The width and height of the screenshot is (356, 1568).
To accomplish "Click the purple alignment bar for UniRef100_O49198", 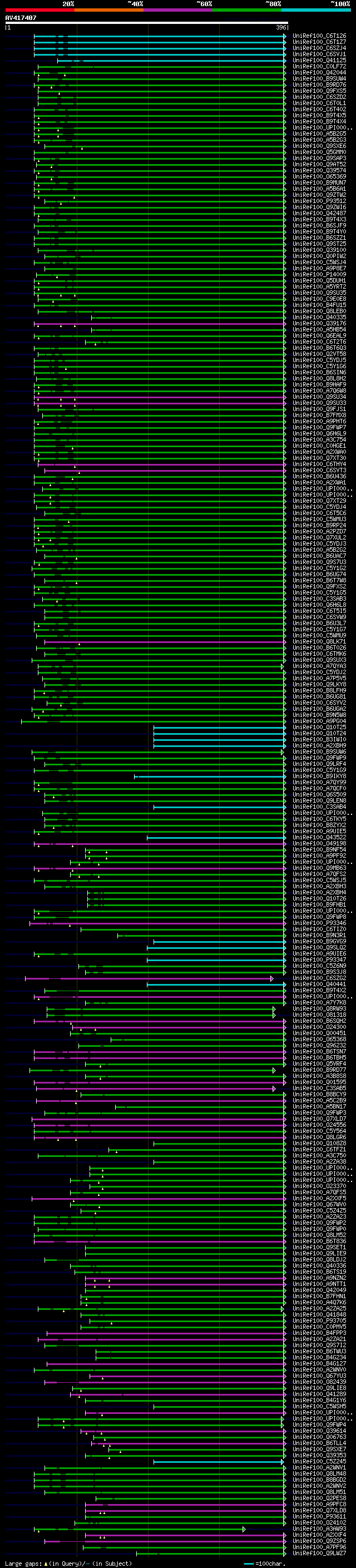I will click(160, 843).
